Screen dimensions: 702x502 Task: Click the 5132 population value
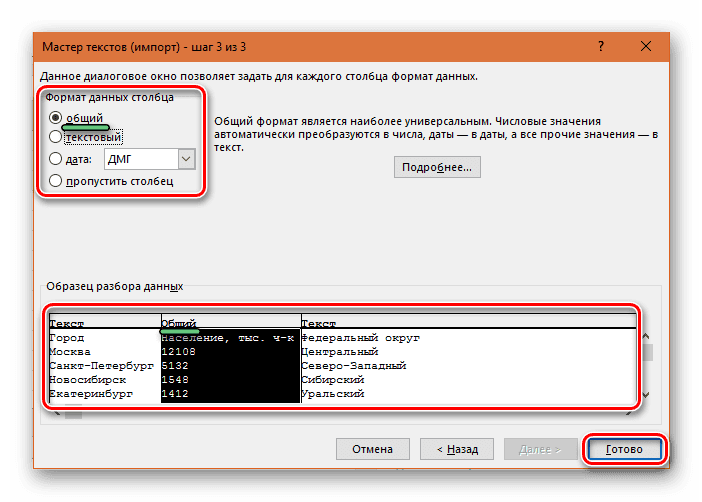coord(175,366)
